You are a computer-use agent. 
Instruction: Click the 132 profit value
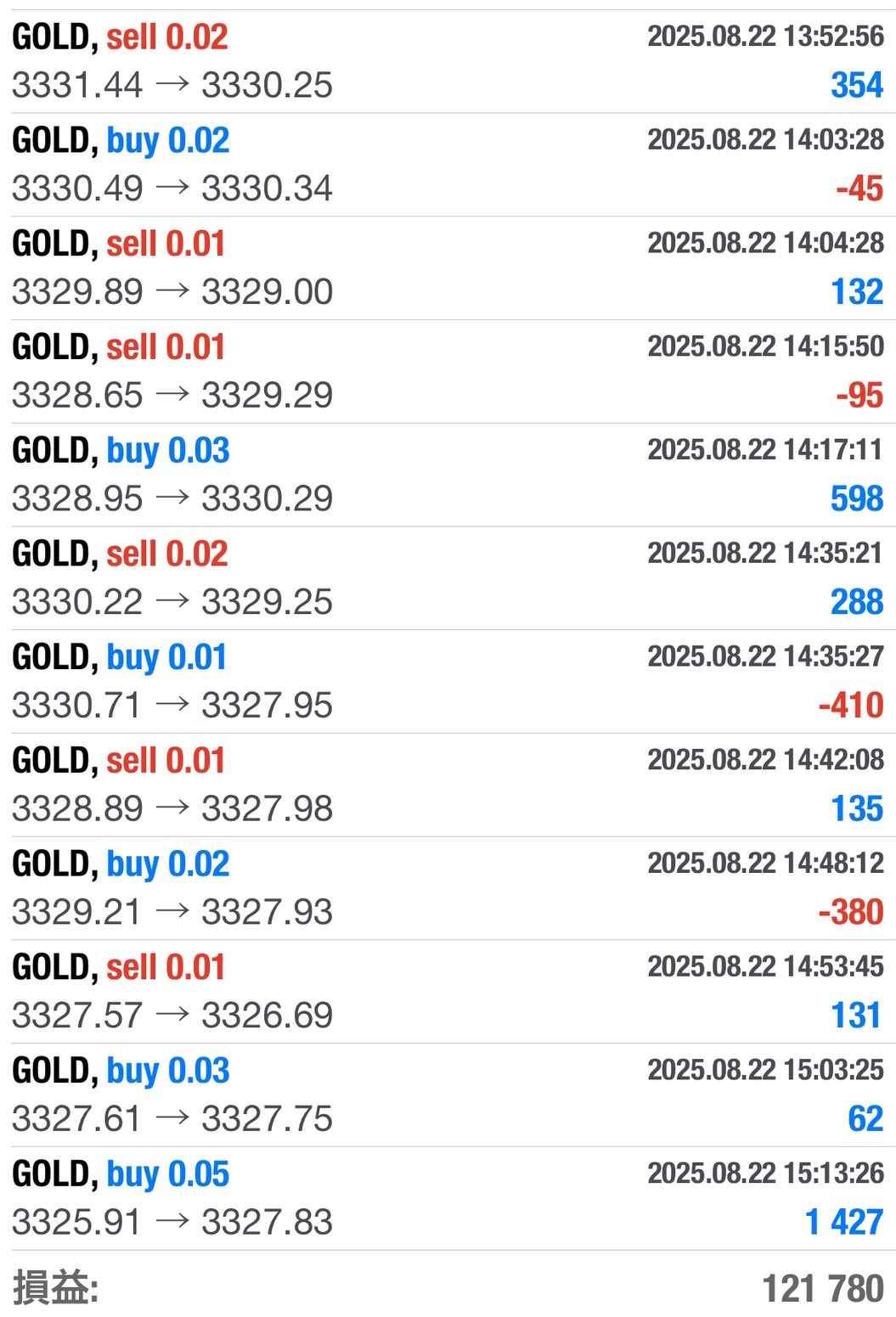[857, 292]
